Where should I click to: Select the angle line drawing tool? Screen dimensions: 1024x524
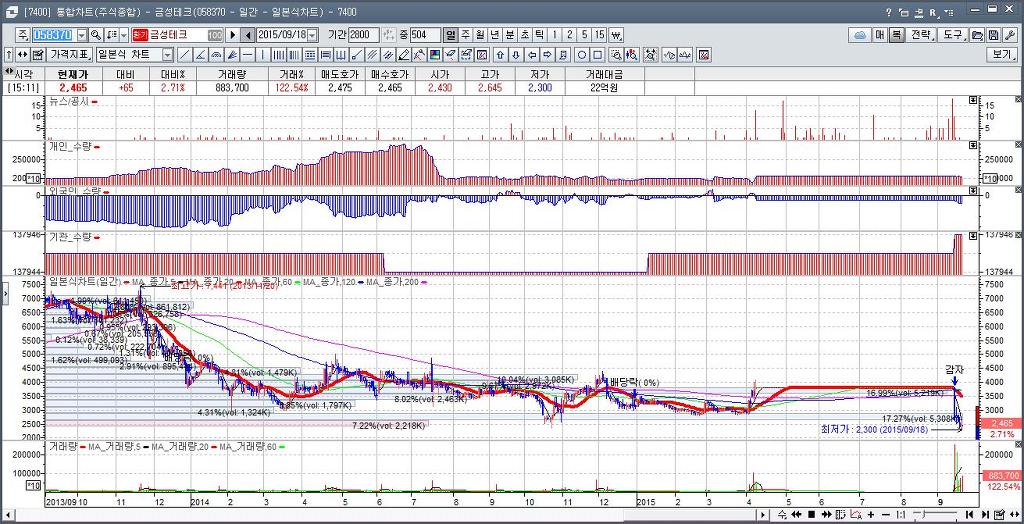coord(200,55)
